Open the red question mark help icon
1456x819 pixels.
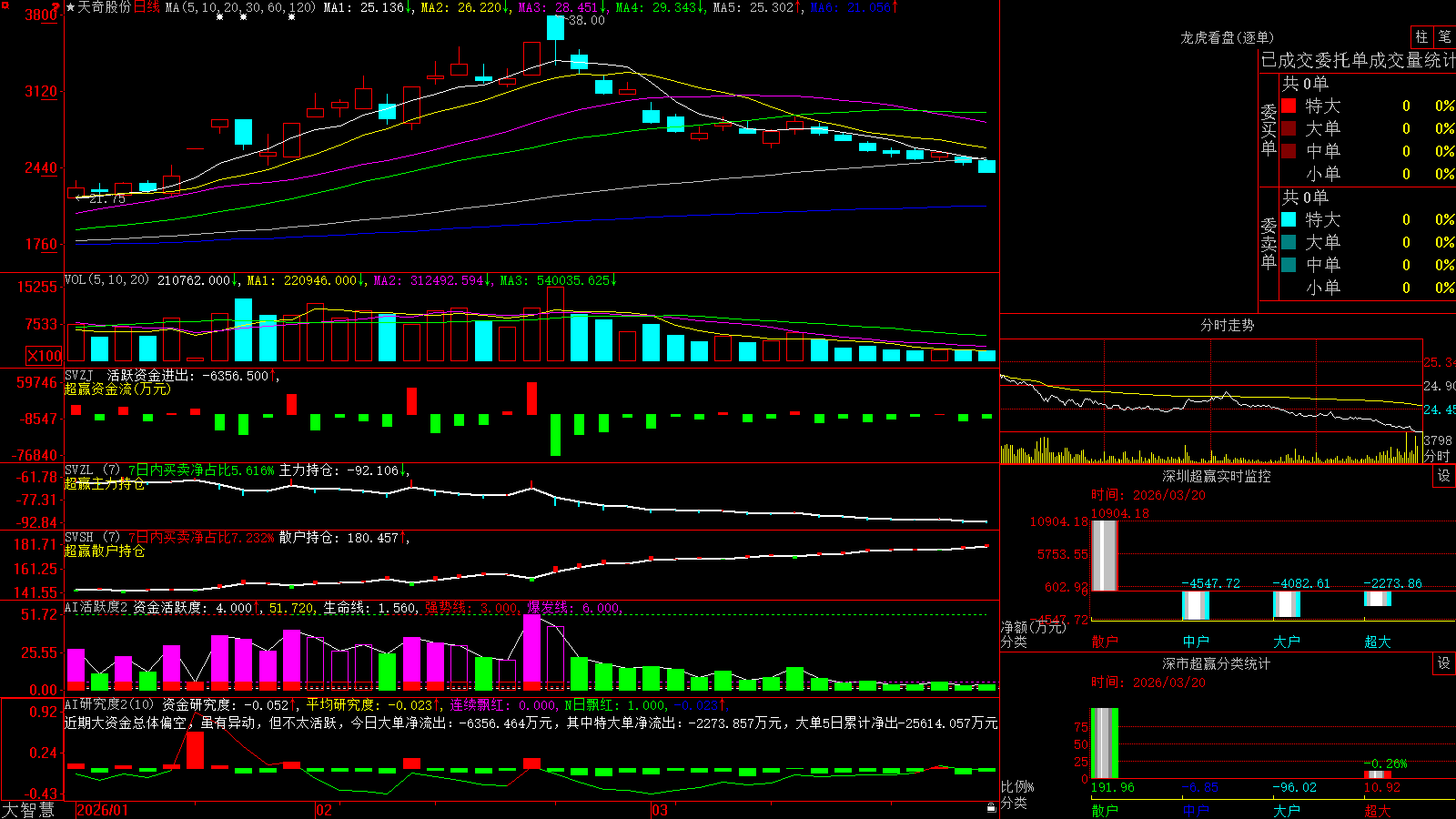coord(56,7)
